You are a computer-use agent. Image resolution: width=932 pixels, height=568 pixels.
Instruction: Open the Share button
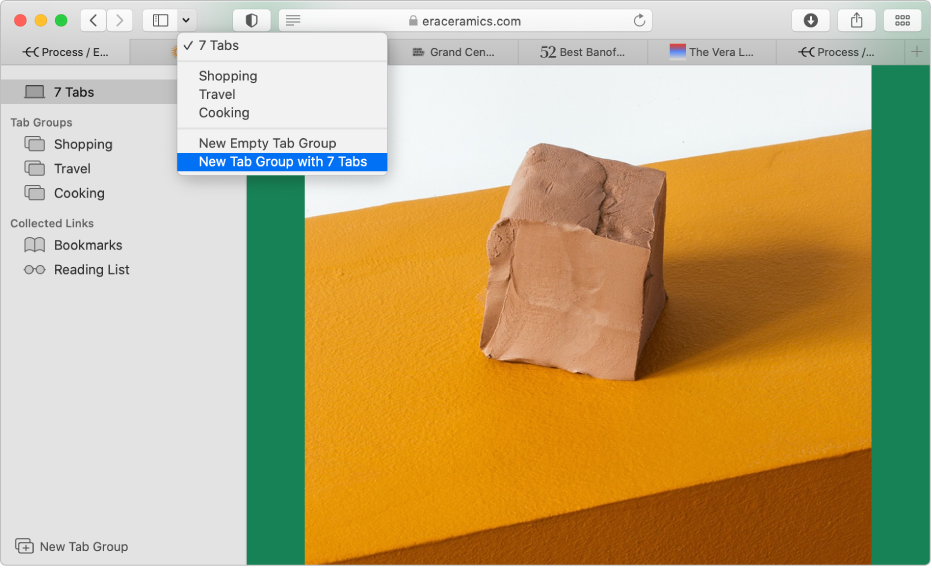[857, 21]
